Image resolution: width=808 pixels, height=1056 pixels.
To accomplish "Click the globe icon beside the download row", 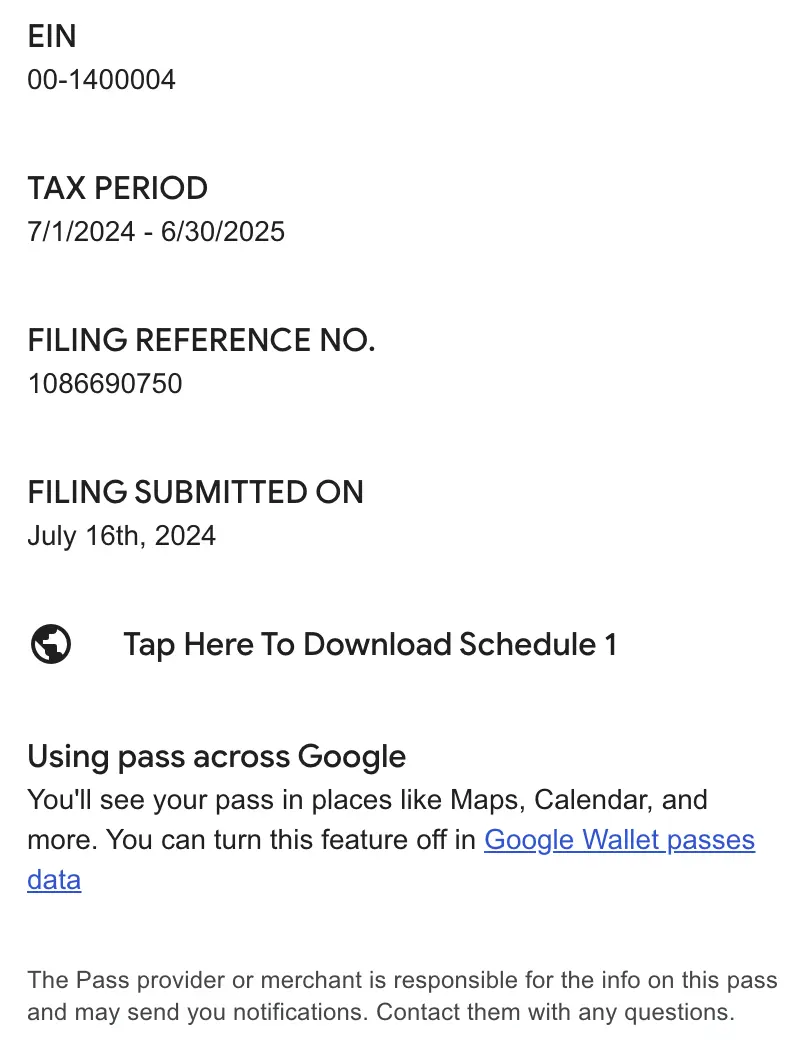I will pyautogui.click(x=51, y=644).
